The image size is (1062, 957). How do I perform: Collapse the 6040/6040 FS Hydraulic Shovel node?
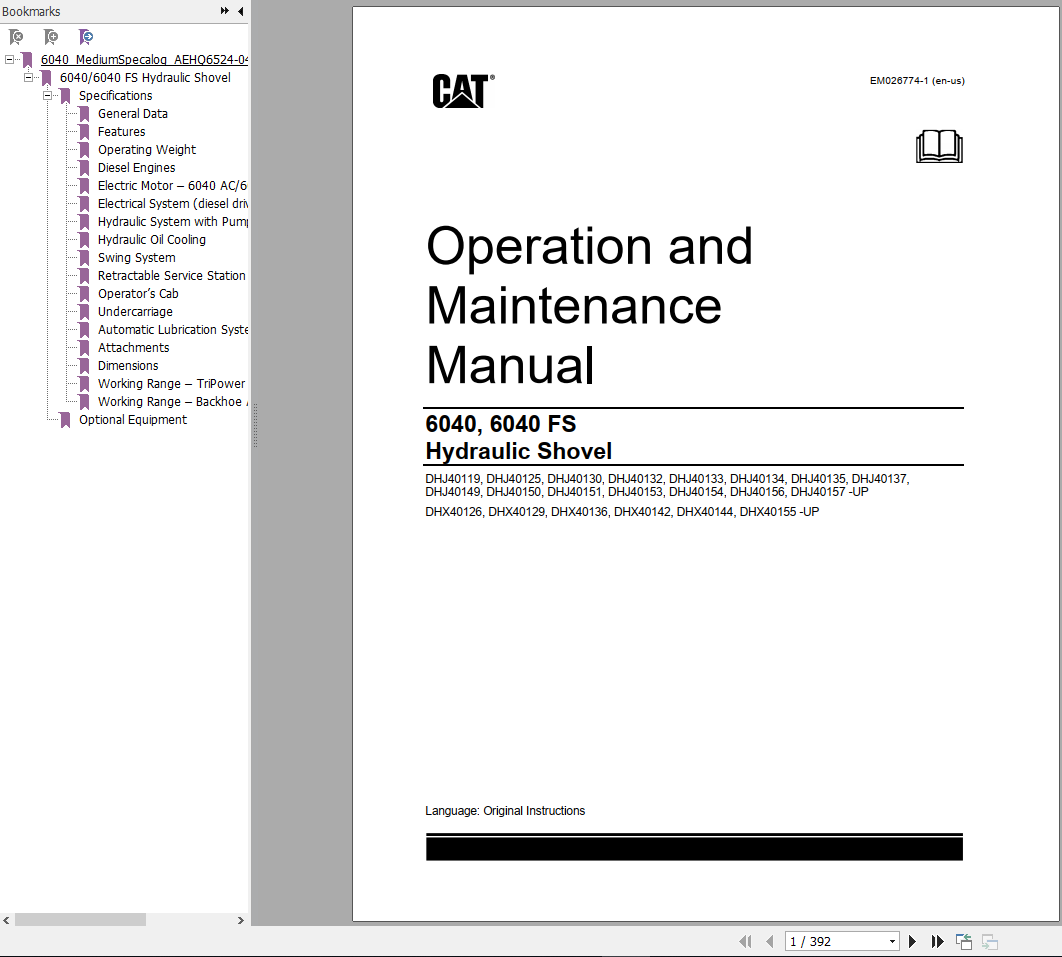point(28,78)
